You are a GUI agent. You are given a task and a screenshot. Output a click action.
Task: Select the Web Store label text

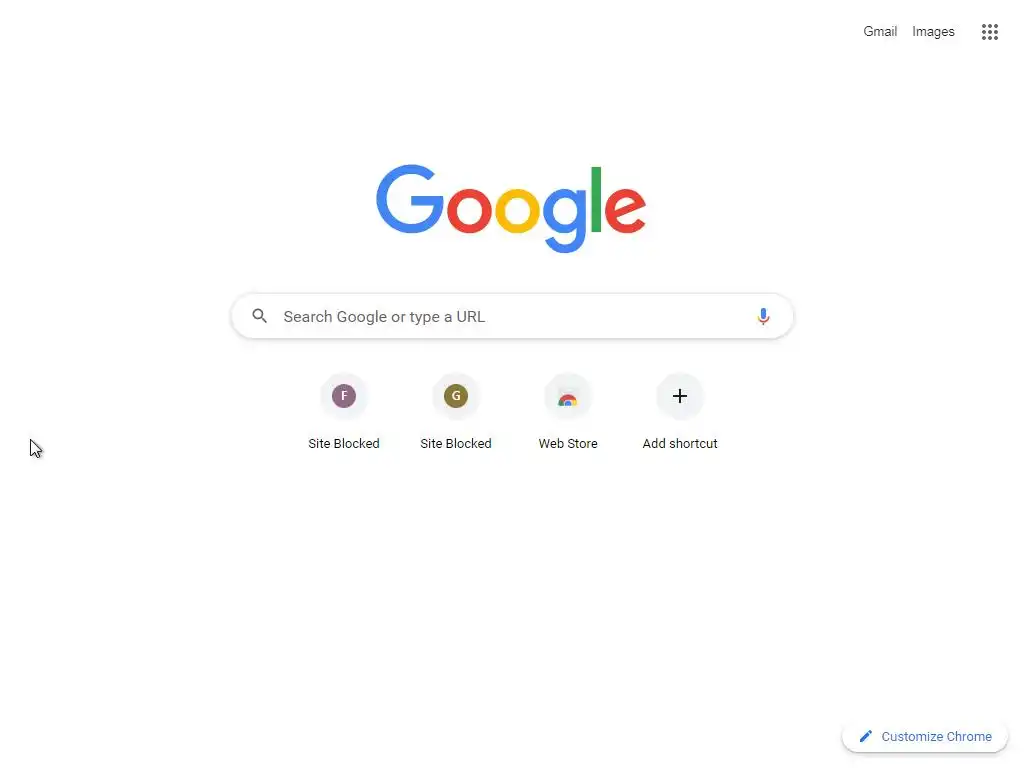point(568,443)
